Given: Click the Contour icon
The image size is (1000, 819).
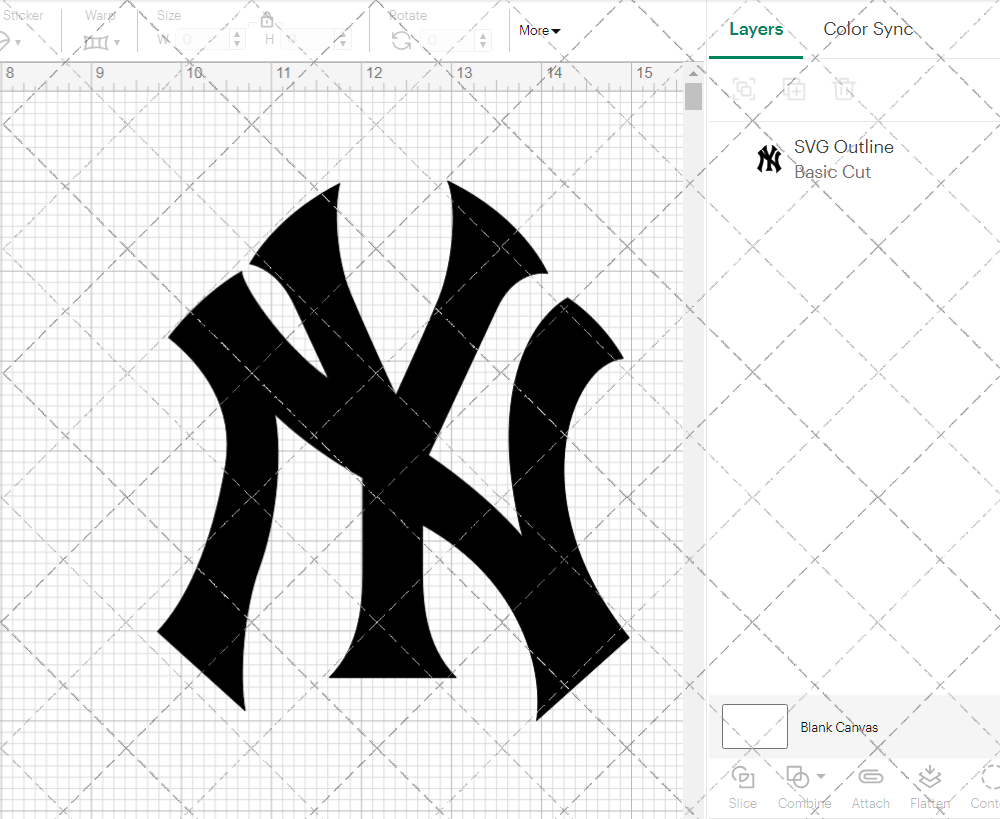Looking at the screenshot, I should pyautogui.click(x=988, y=777).
